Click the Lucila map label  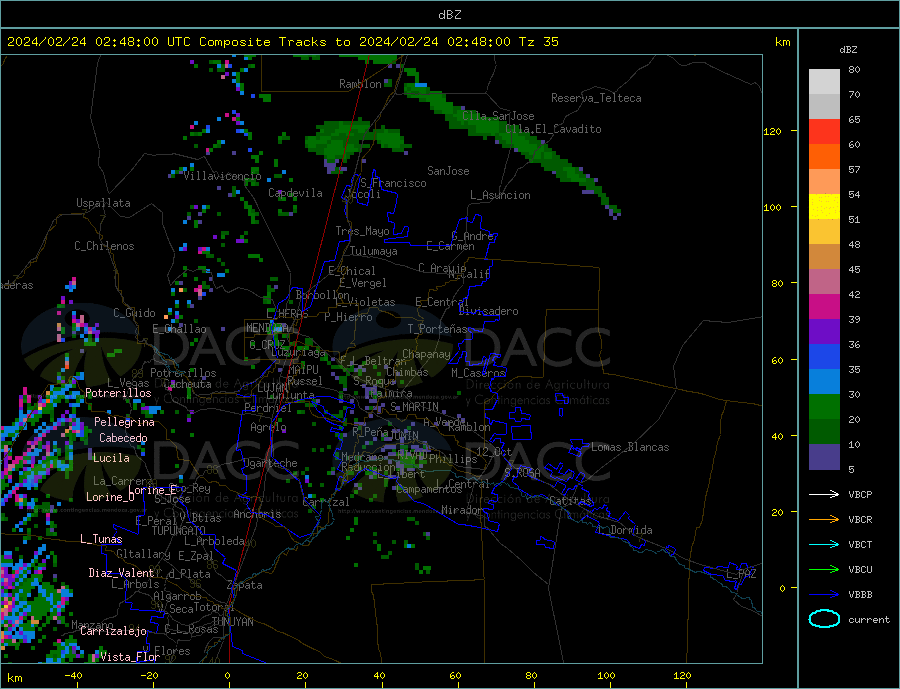pyautogui.click(x=111, y=458)
